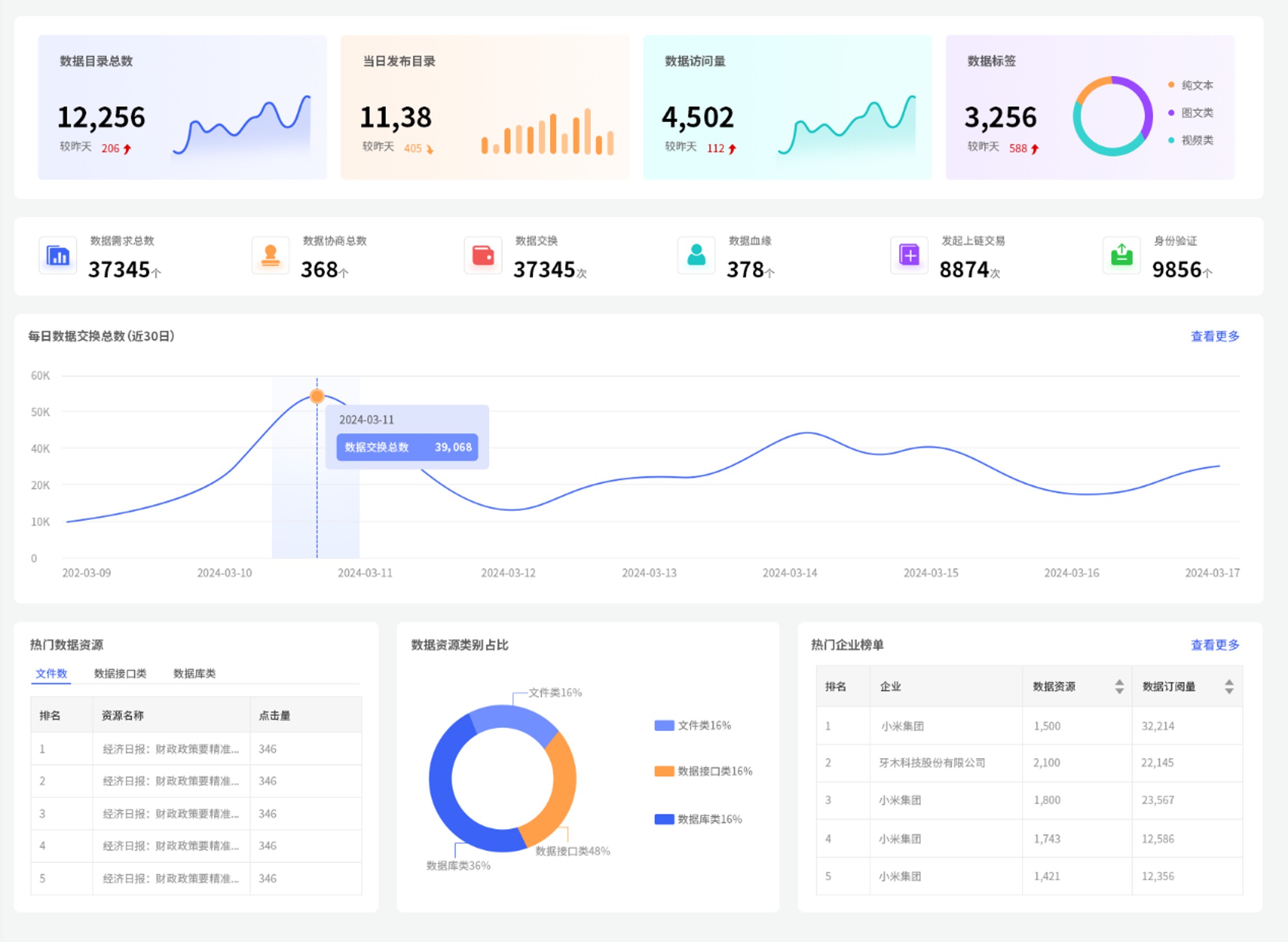Click the blue bar-chart 数据需求总数 icon
Viewport: 1288px width, 942px height.
tap(58, 255)
